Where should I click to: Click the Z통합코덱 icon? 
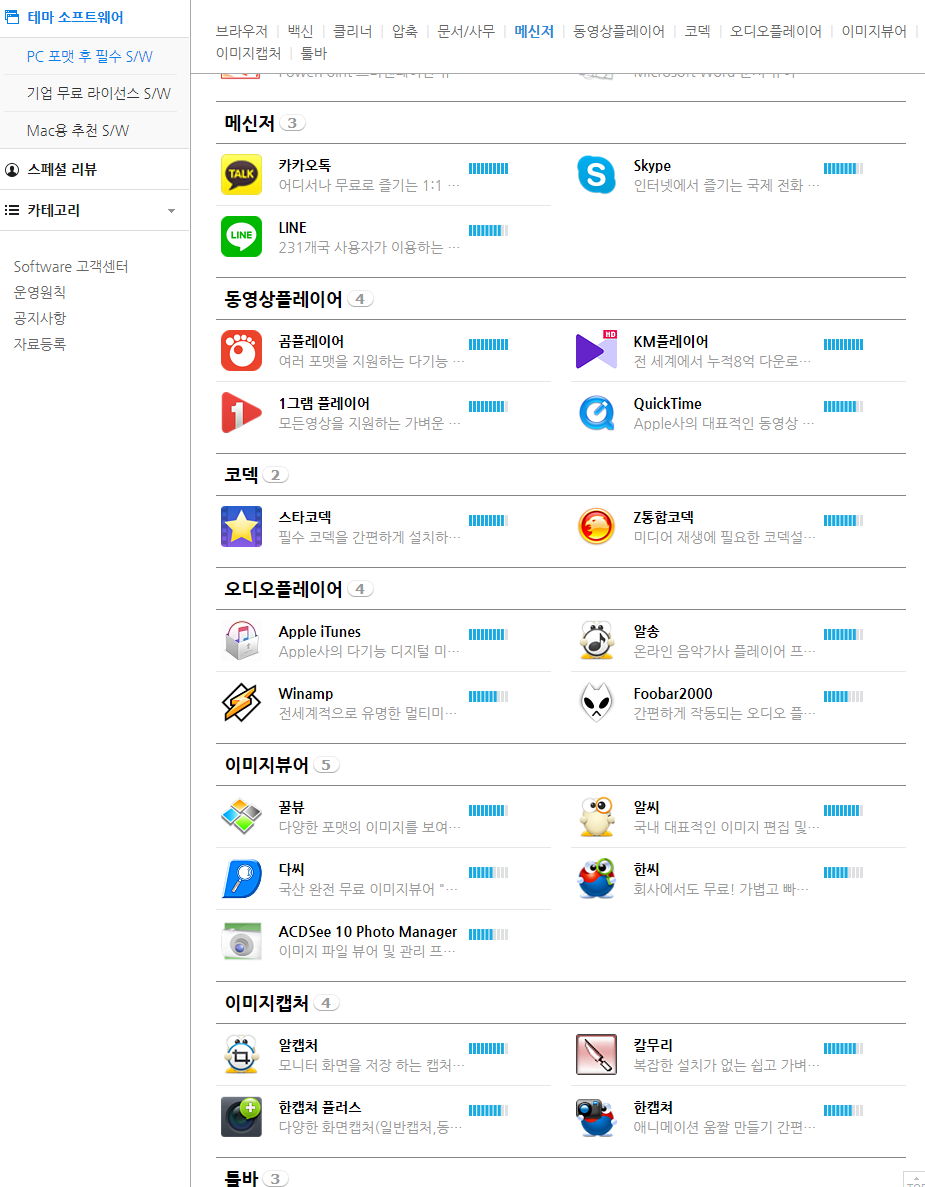point(596,526)
